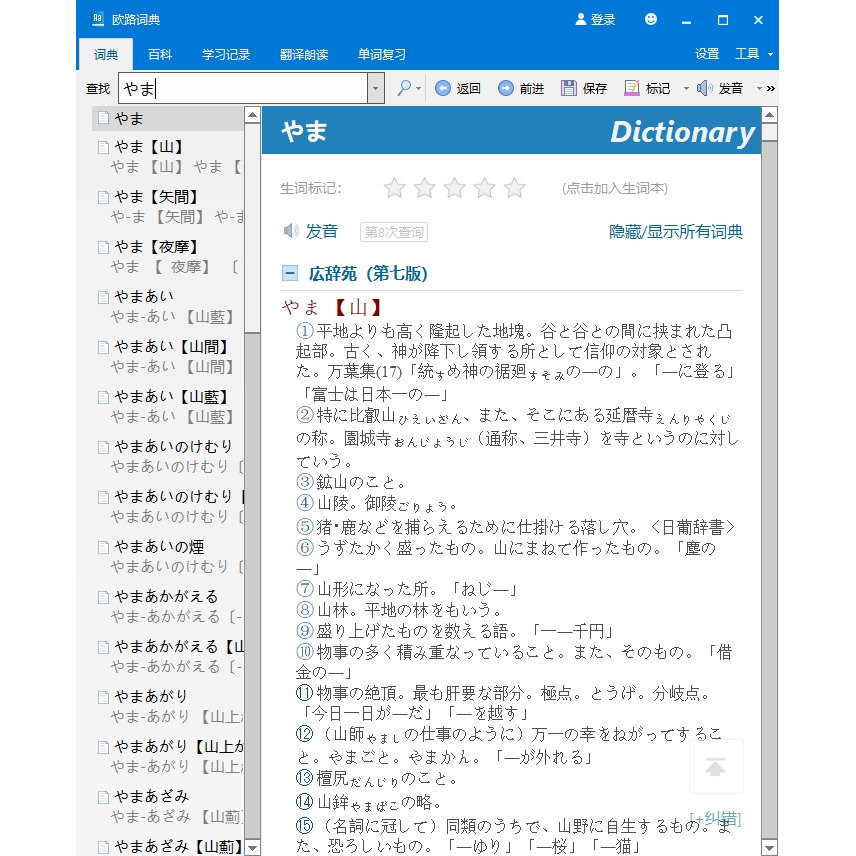Image resolution: width=856 pixels, height=856 pixels.
Task: Click the 发音 text link in article
Action: [322, 231]
